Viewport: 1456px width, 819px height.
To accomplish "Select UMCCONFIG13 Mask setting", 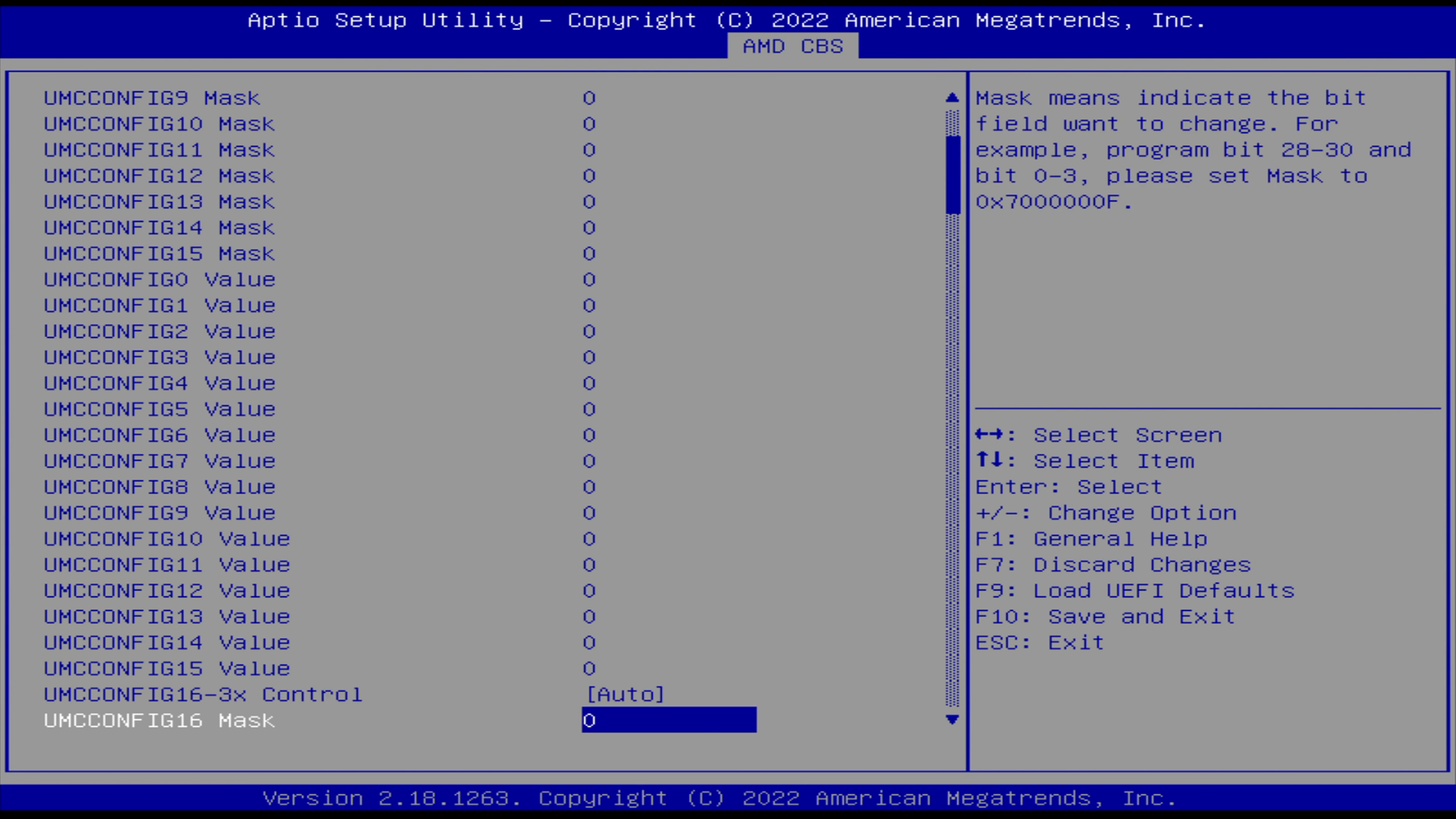I will click(x=159, y=202).
